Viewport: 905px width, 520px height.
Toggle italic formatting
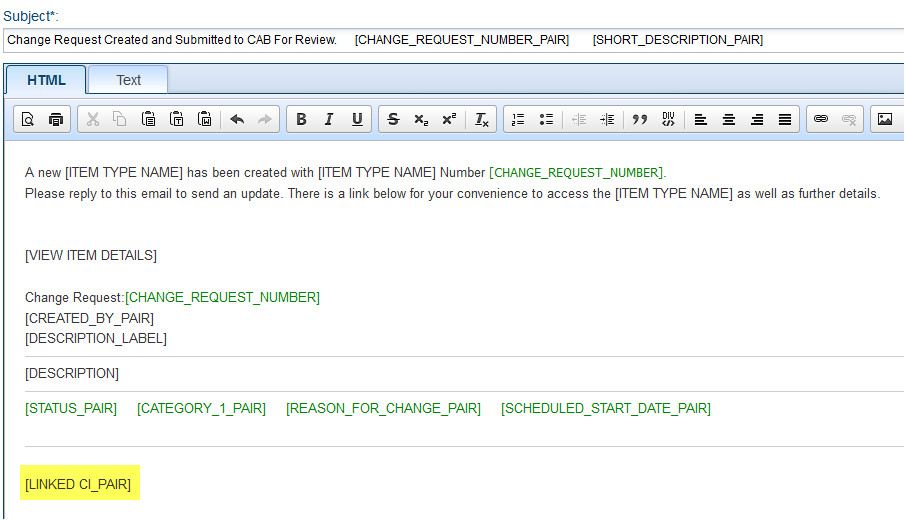[x=329, y=119]
